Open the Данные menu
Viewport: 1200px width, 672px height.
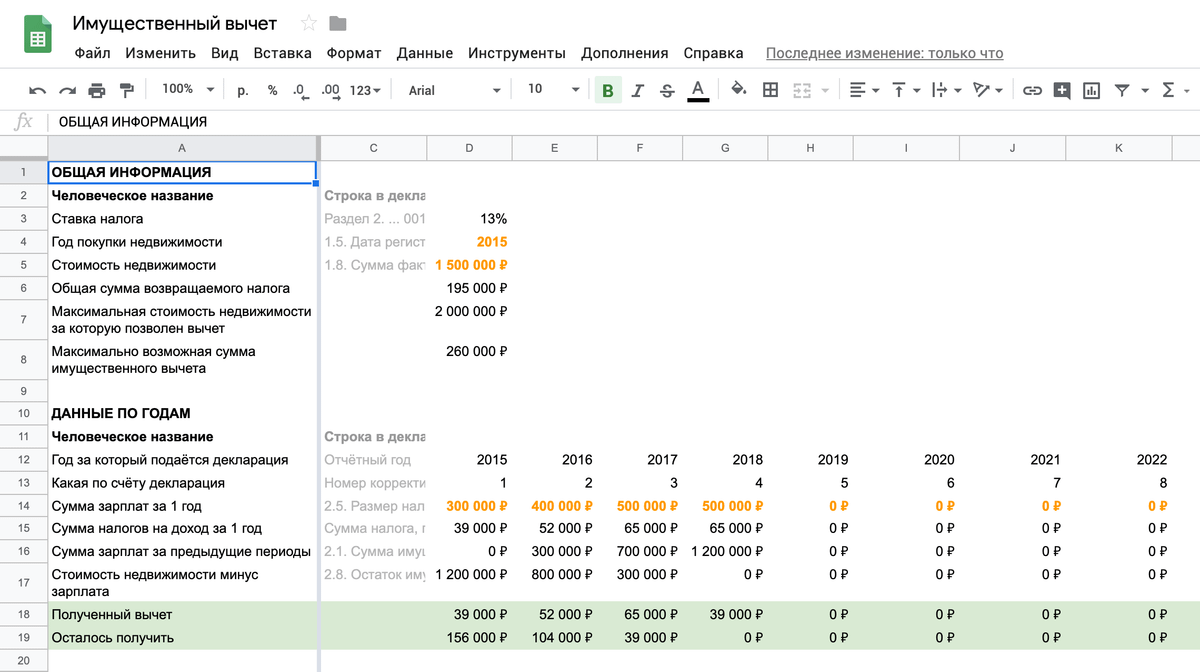[x=424, y=53]
